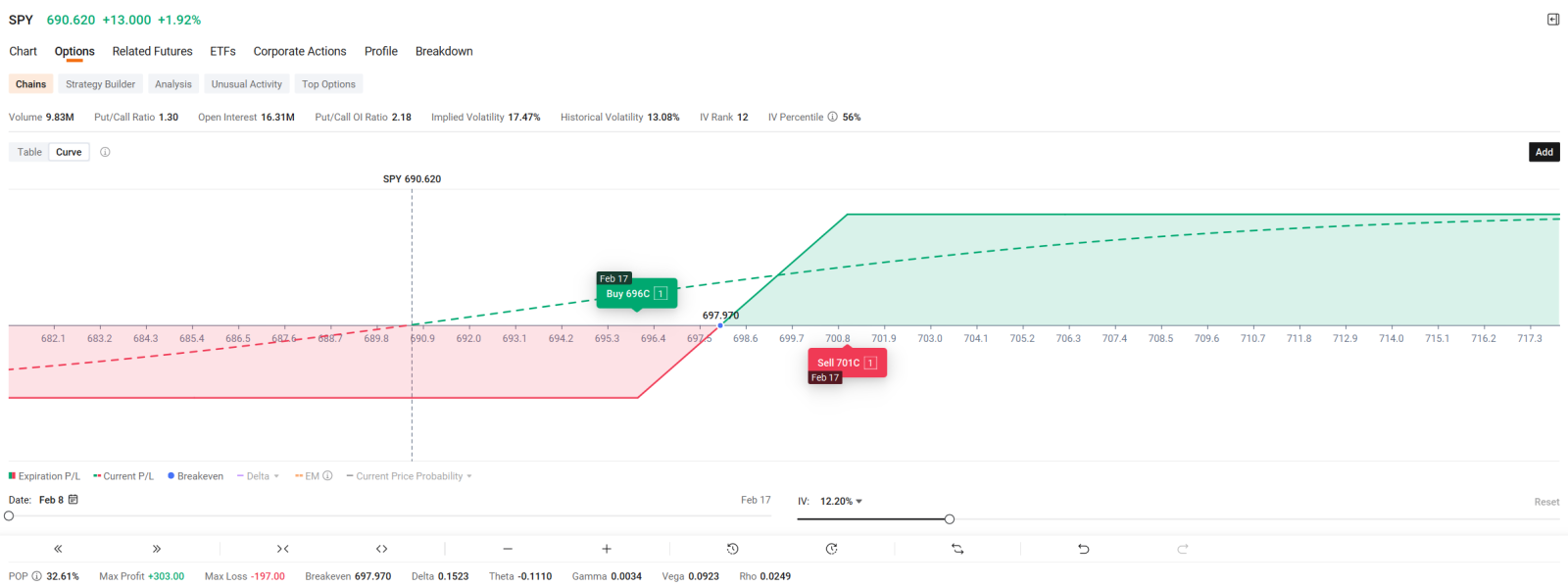The image size is (1568, 587).
Task: Open Unusual Activity sub-tab
Action: click(x=246, y=84)
